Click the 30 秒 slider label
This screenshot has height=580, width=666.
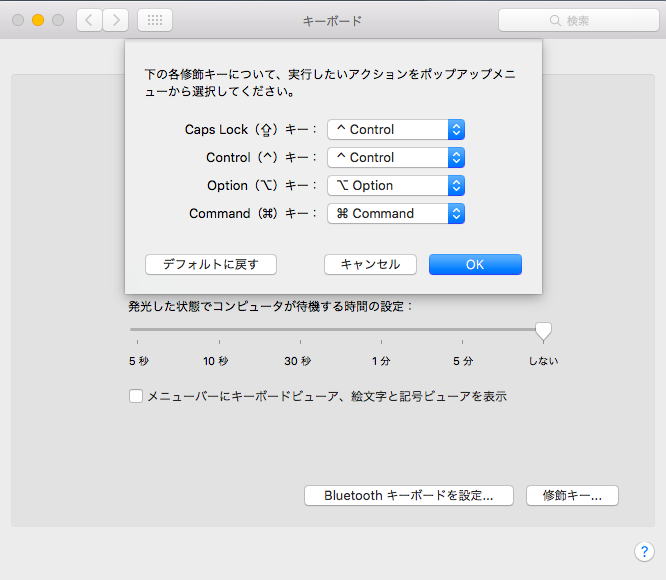coord(298,361)
